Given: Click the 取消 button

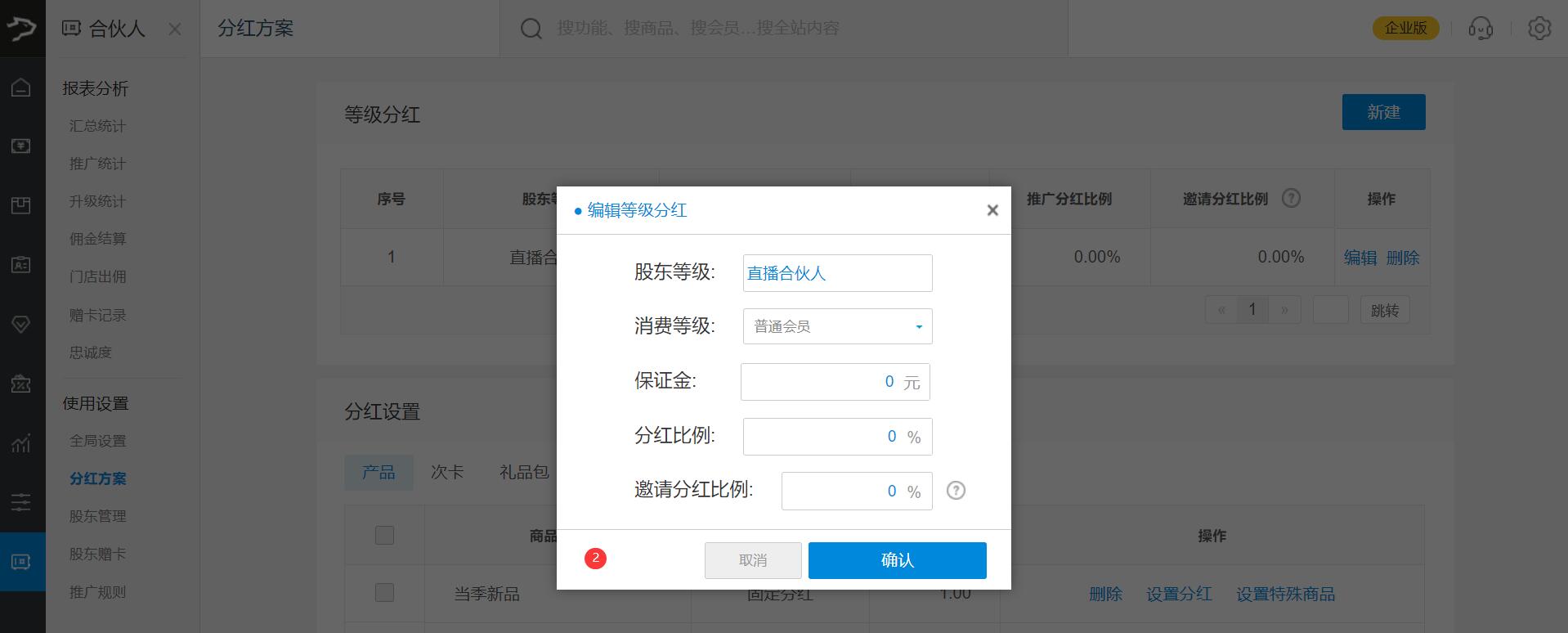Looking at the screenshot, I should pyautogui.click(x=753, y=560).
